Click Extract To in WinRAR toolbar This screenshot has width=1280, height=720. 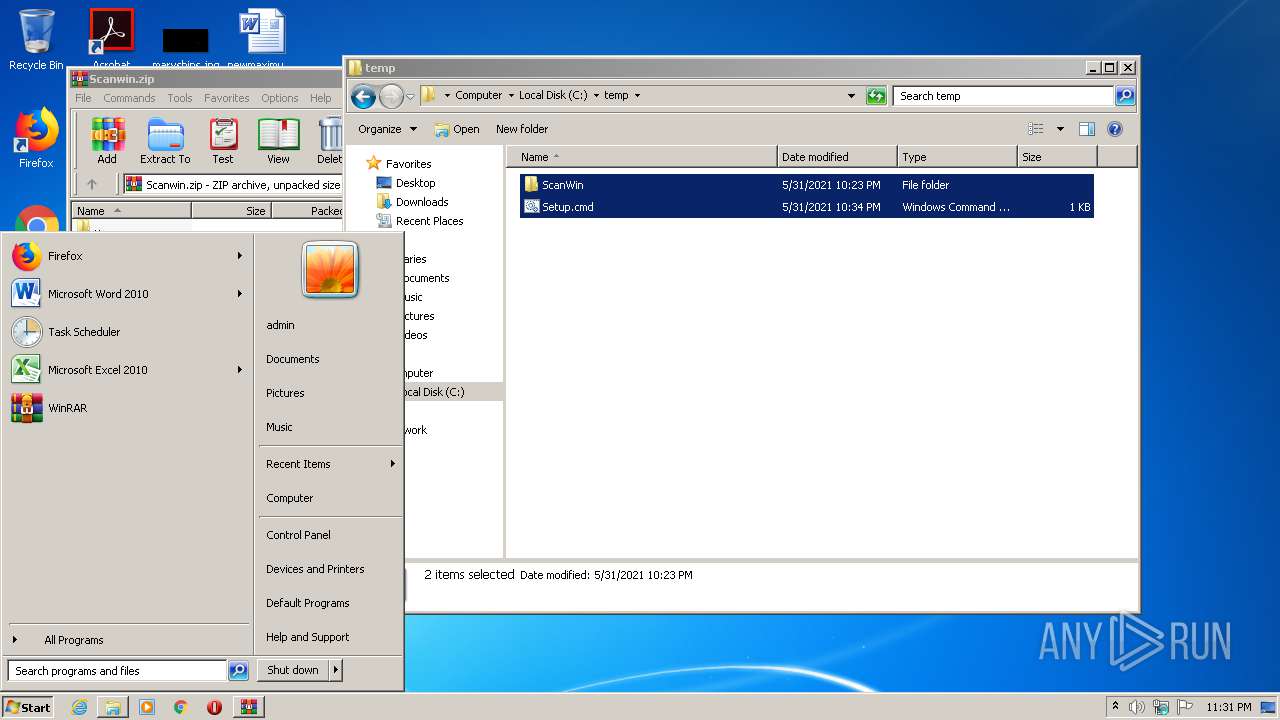[x=165, y=141]
